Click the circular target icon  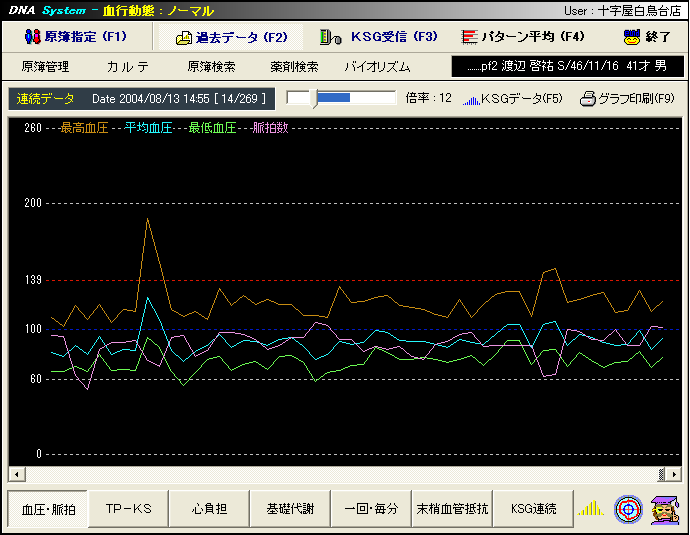click(627, 508)
